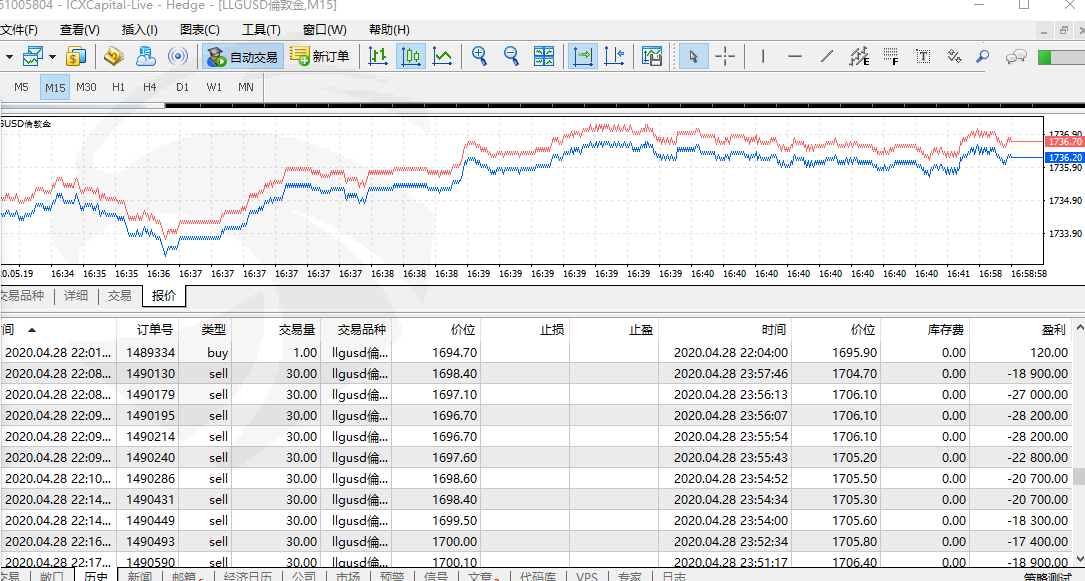Screen dimensions: 1085x581
Task: Draw a trendline with the diagonal line tool
Action: 827,56
